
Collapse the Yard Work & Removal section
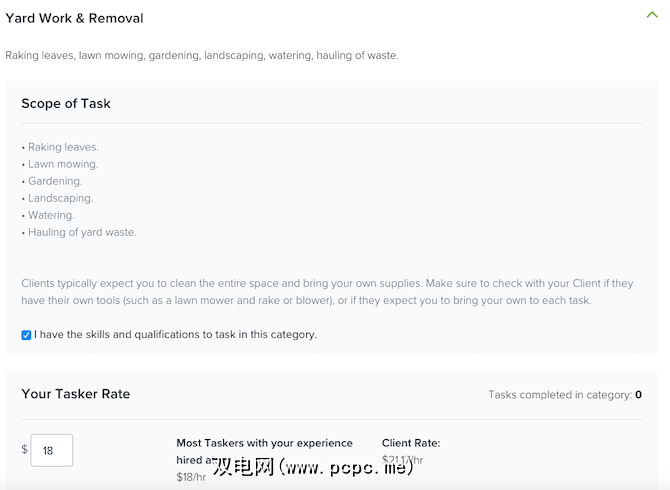(x=652, y=15)
